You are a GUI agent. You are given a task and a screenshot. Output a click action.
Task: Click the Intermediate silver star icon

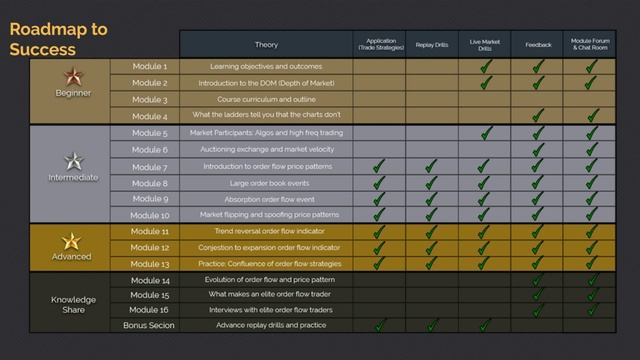pos(73,161)
